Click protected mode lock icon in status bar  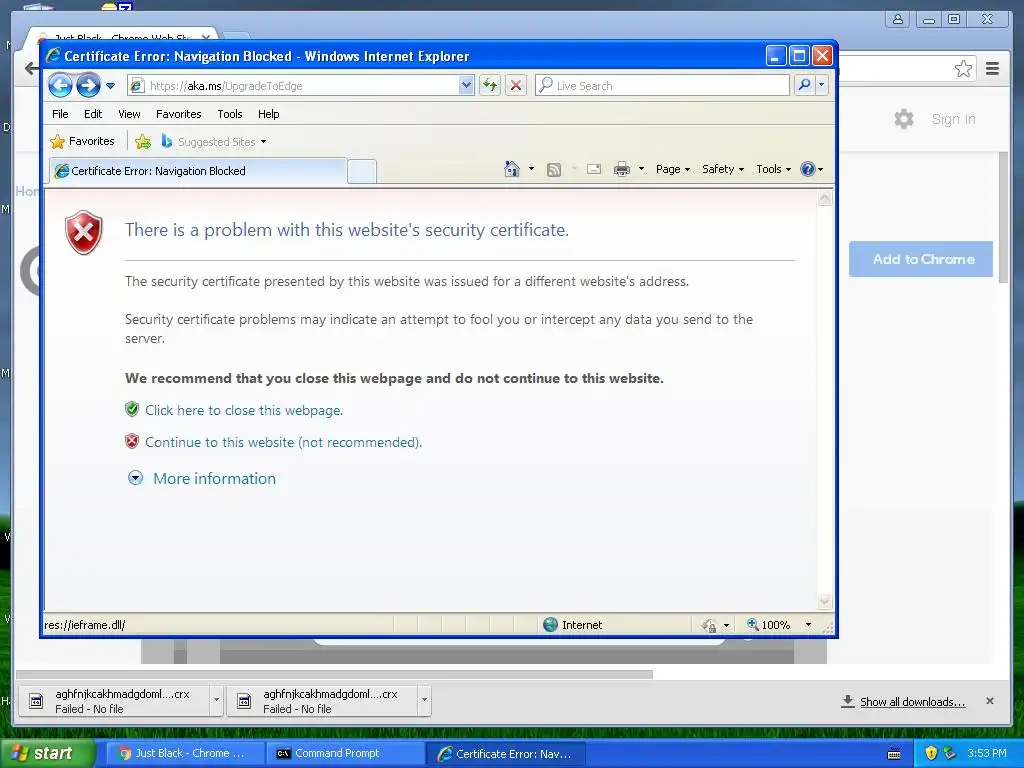[x=709, y=625]
